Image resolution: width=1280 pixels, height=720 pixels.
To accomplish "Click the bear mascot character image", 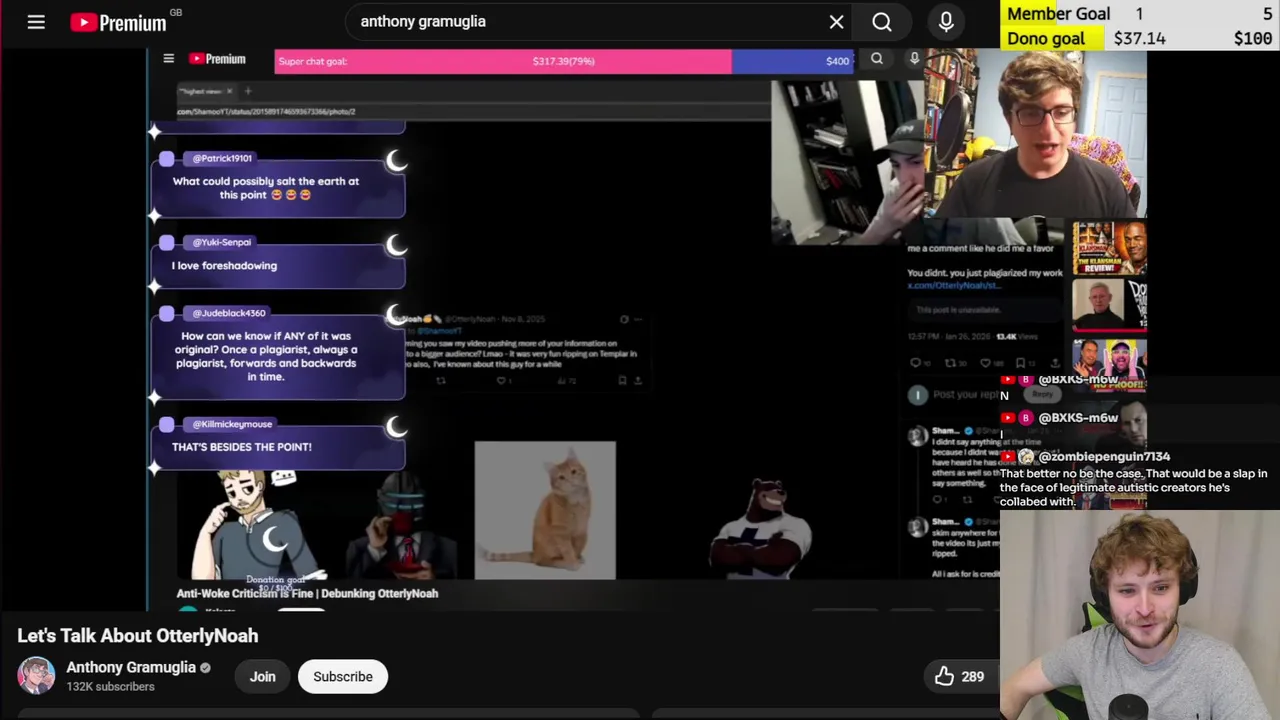I will click(762, 528).
